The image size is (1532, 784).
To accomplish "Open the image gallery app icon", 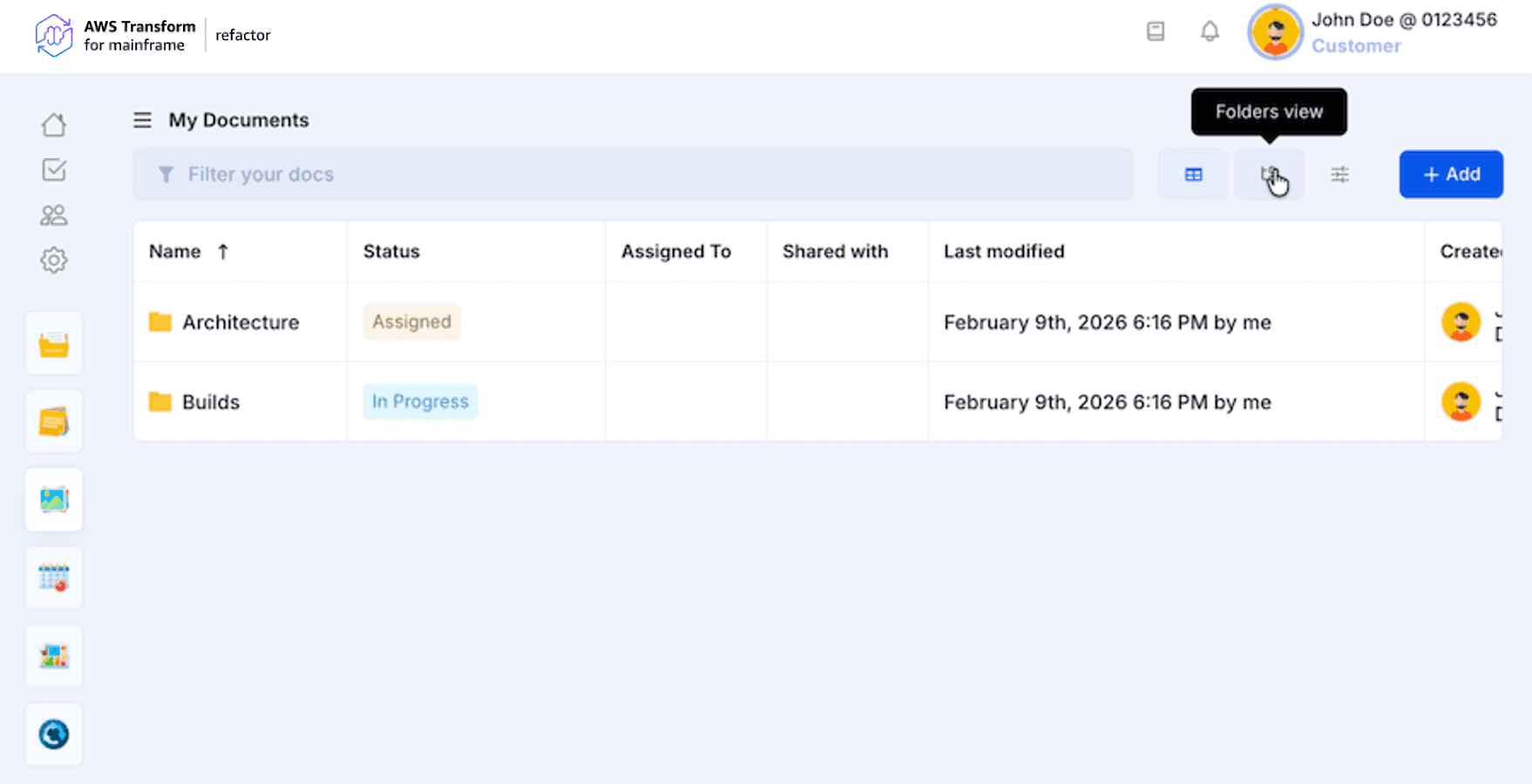I will 54,500.
